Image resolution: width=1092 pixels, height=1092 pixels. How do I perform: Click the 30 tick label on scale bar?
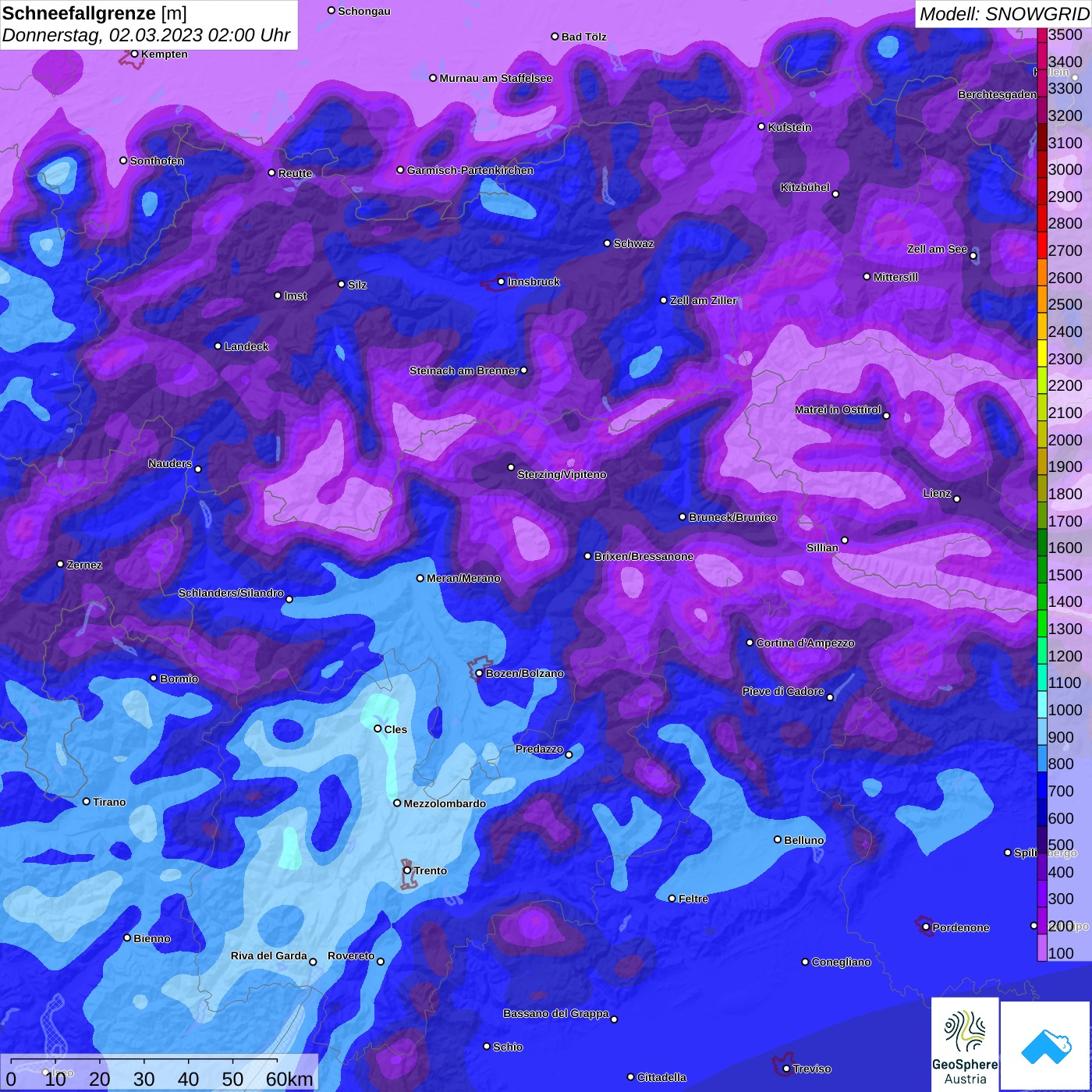pos(144,1079)
